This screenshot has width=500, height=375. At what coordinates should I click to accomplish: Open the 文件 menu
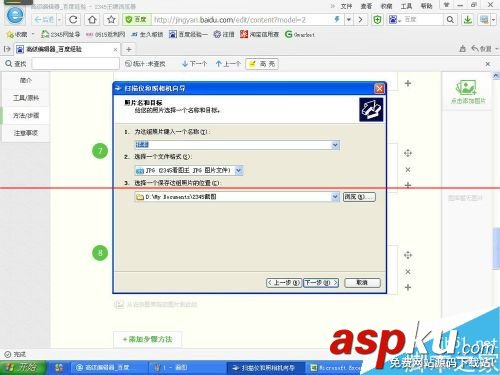[x=346, y=6]
